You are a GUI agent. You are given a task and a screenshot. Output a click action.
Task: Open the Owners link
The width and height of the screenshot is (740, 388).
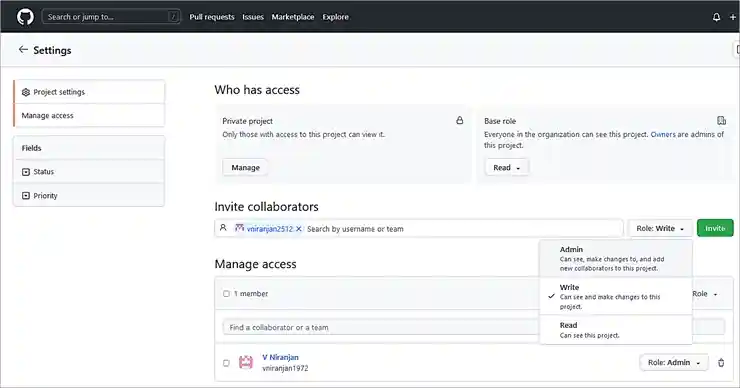point(663,135)
